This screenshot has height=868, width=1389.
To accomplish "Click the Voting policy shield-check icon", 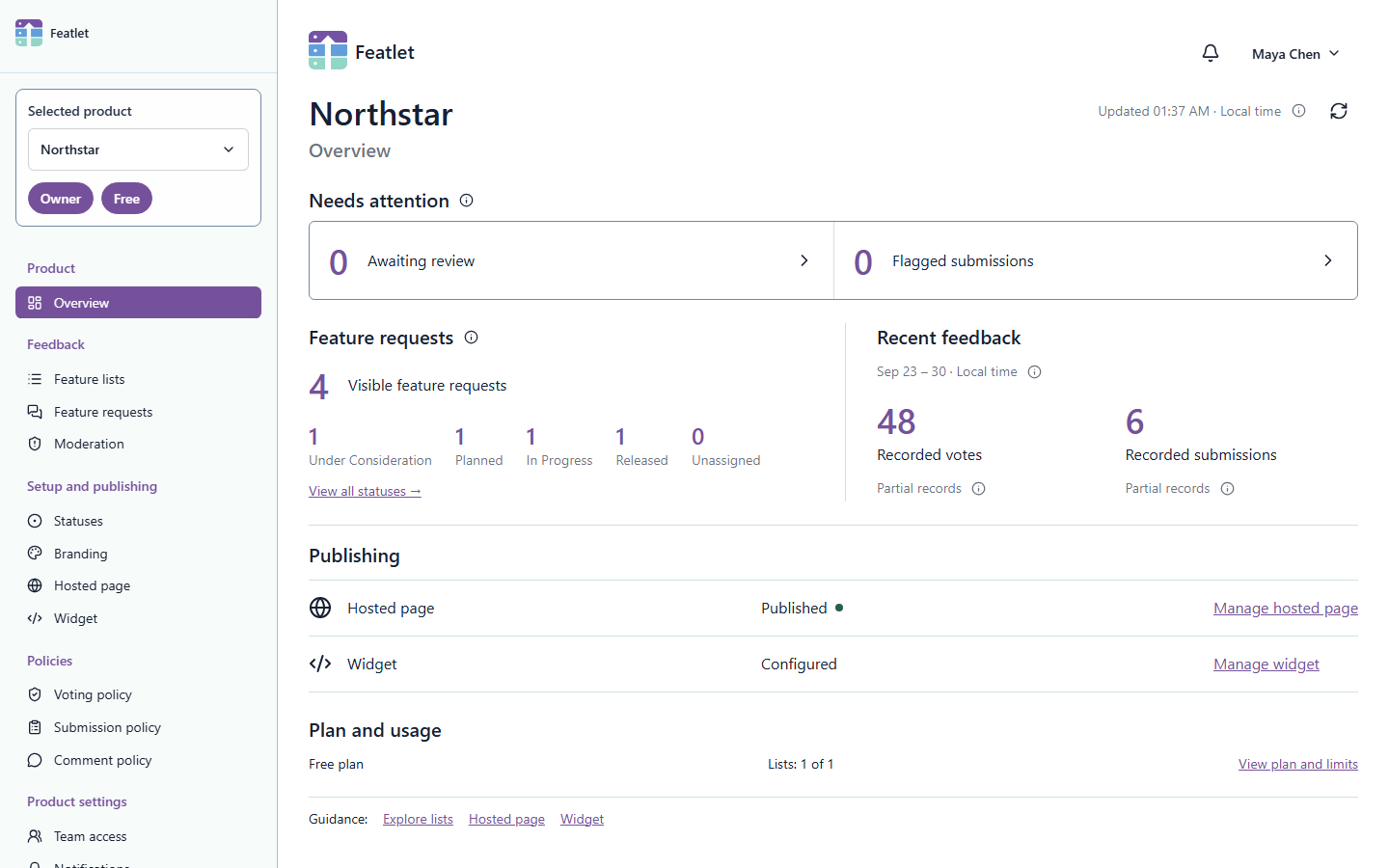I will tap(35, 694).
